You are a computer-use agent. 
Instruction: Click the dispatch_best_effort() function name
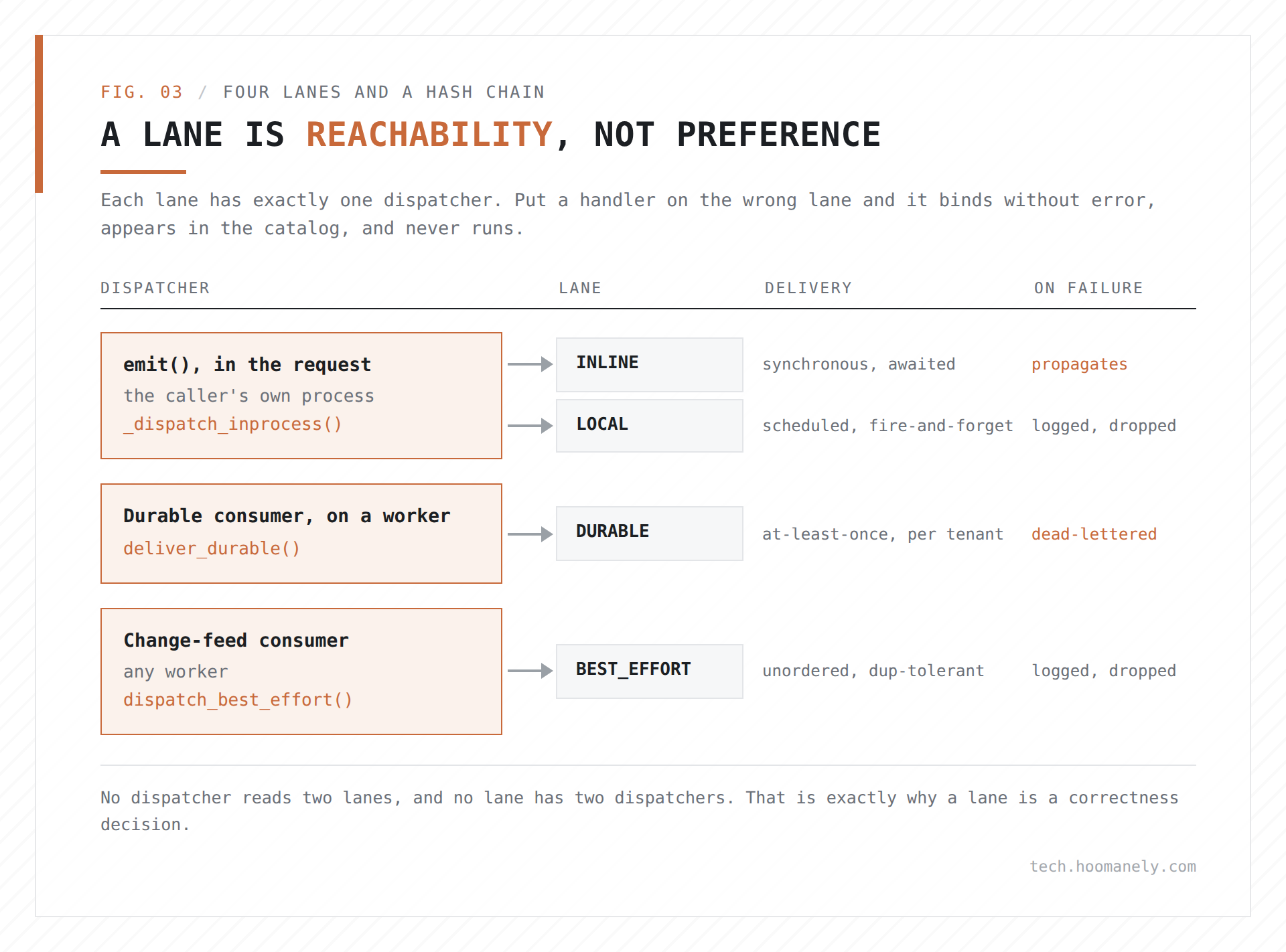point(238,700)
